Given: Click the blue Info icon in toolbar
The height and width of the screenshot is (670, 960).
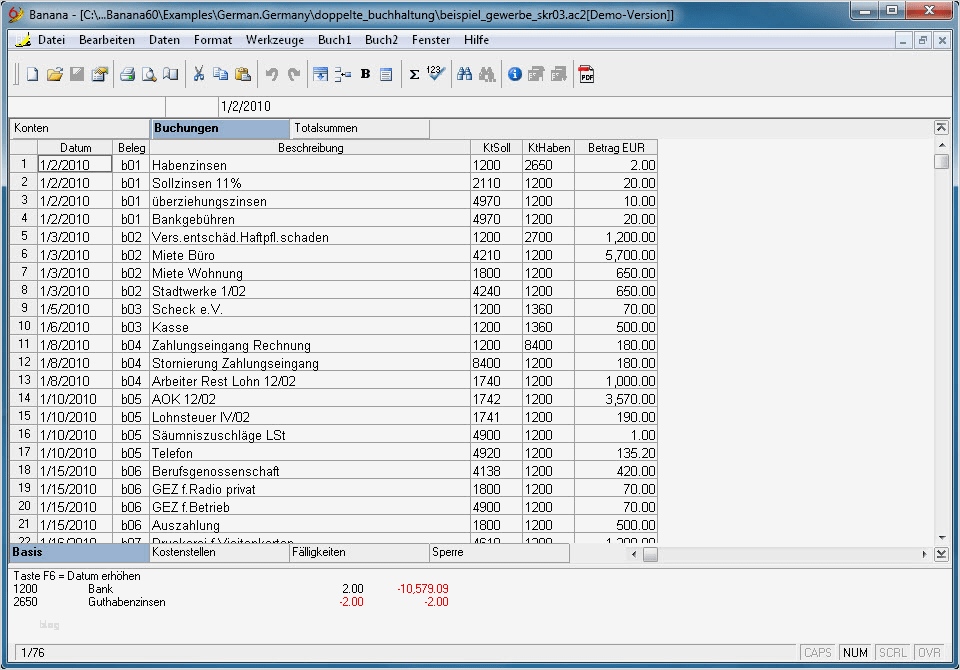Looking at the screenshot, I should (515, 74).
